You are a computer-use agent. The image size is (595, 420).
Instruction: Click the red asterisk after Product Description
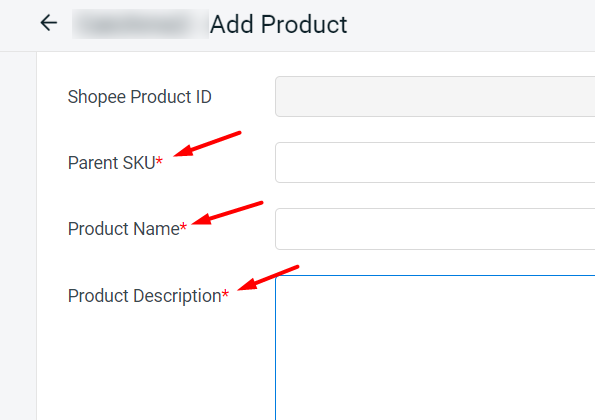tap(225, 293)
